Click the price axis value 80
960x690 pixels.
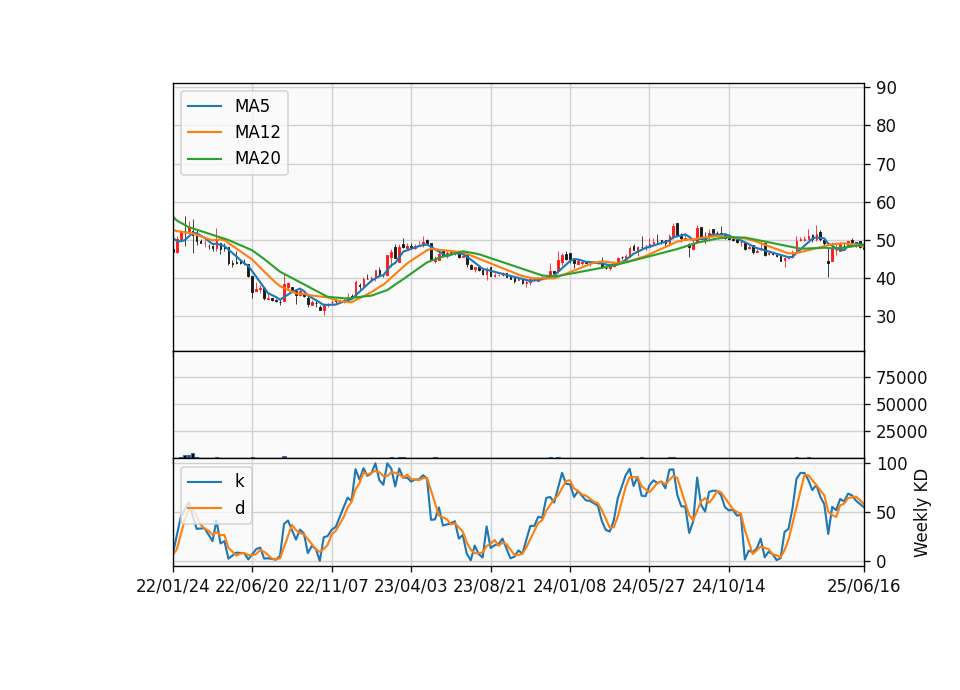pyautogui.click(x=886, y=126)
